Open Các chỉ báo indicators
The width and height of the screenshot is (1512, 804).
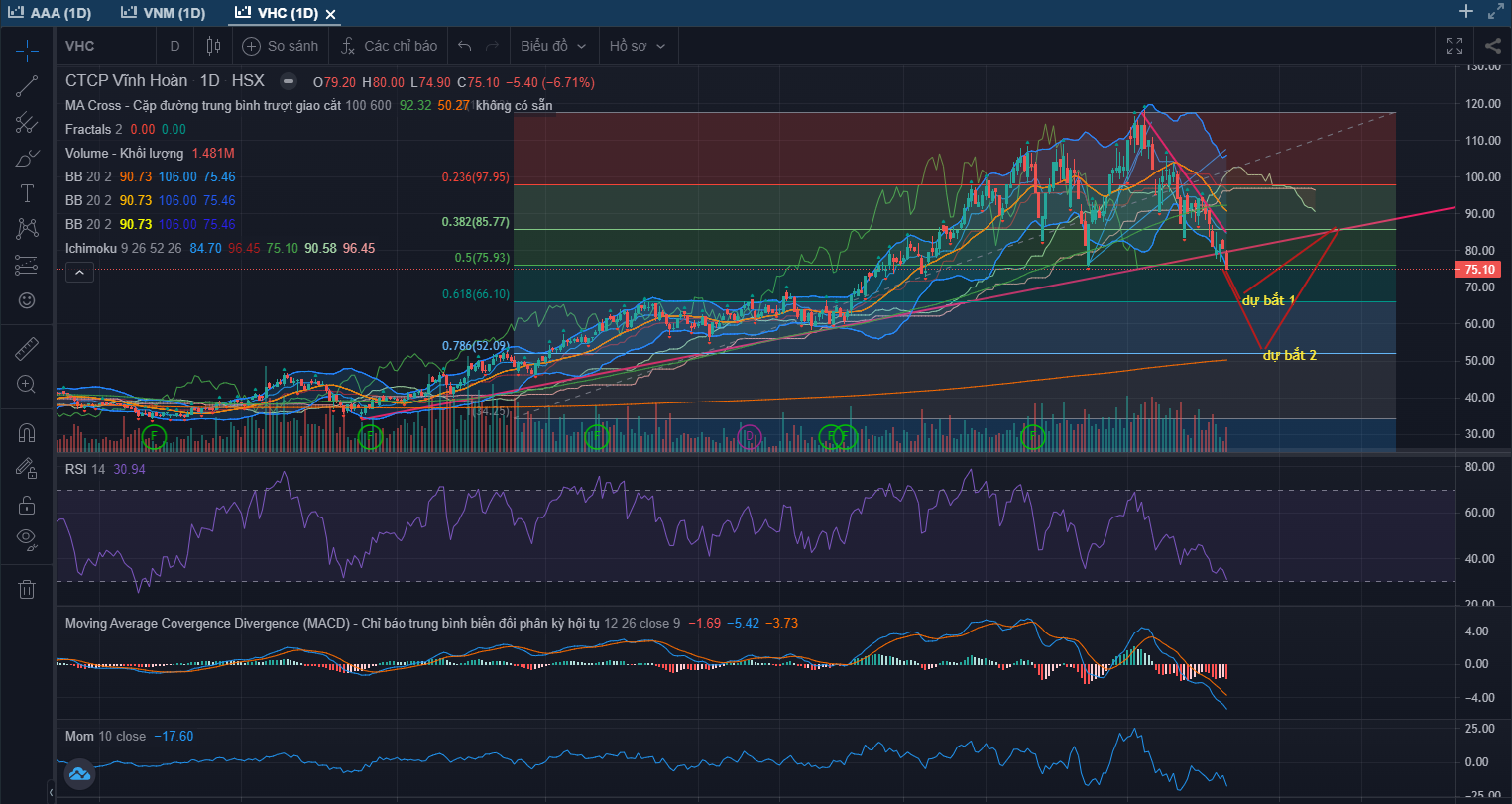click(389, 46)
